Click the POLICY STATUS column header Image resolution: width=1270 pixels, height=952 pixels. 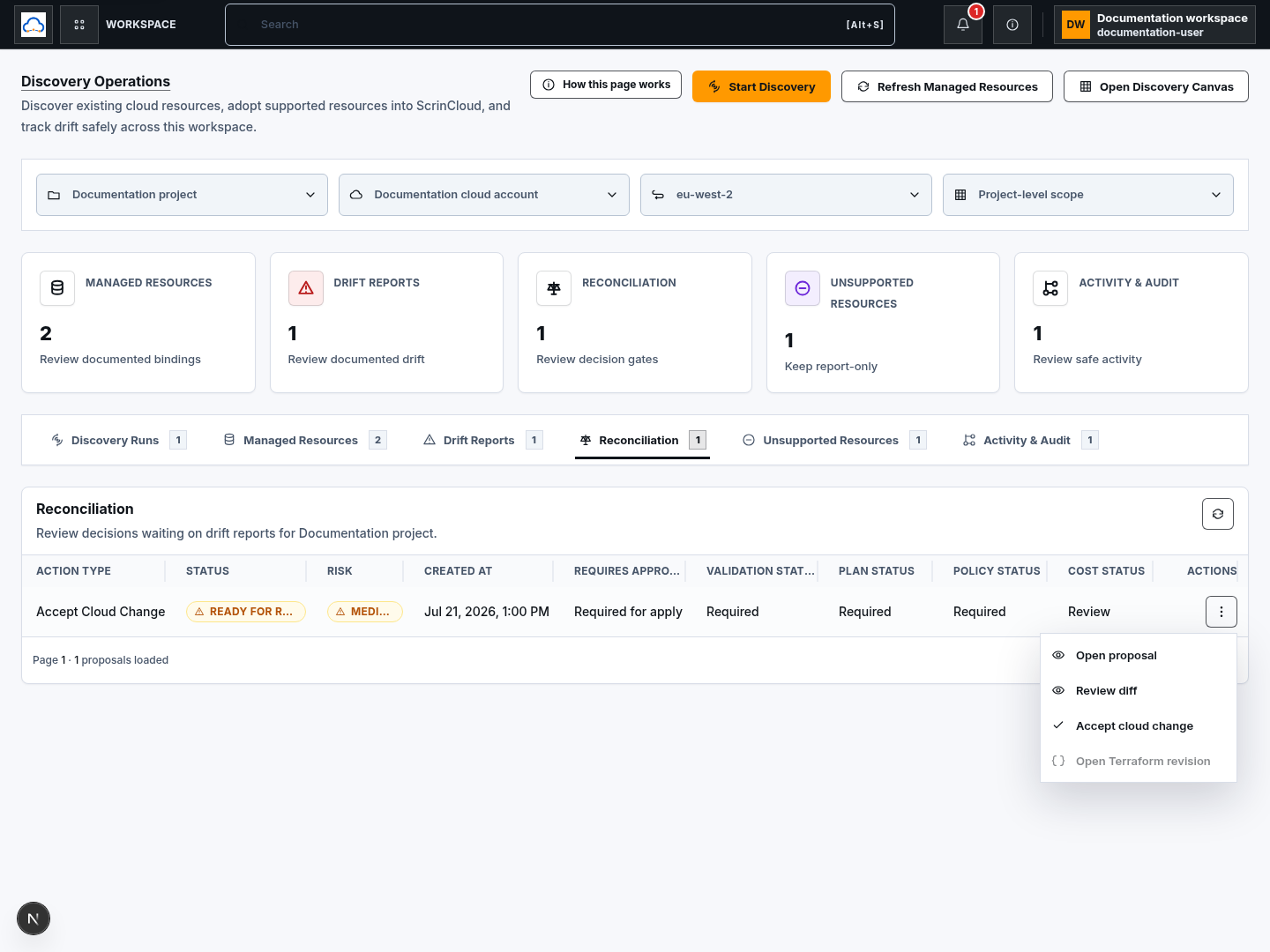coord(997,571)
